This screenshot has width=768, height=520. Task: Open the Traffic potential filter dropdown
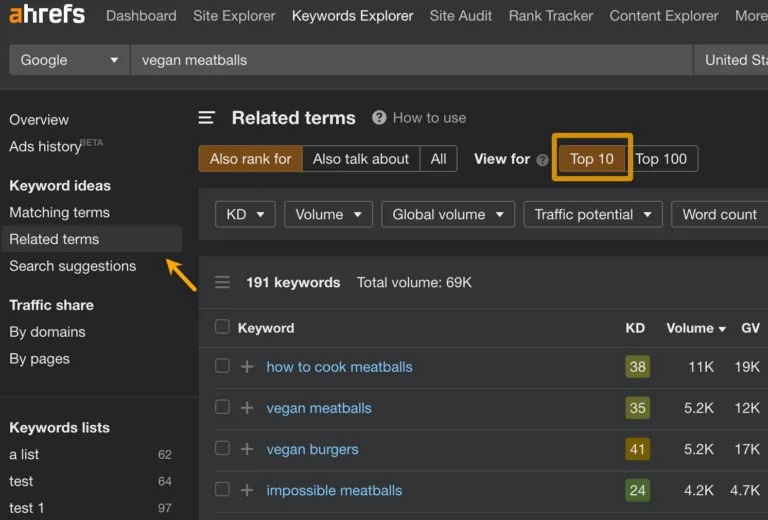(x=593, y=214)
